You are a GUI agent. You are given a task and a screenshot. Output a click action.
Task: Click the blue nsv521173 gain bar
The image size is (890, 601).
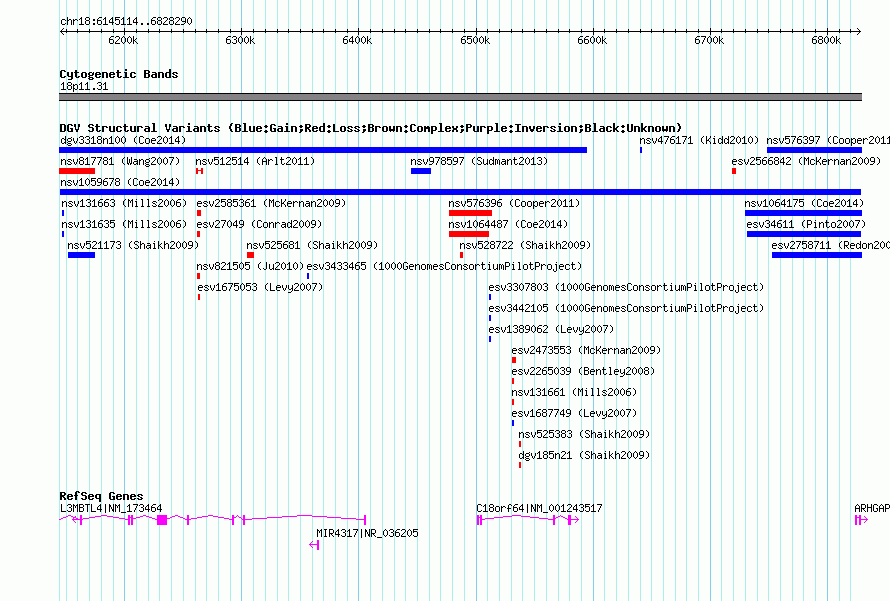pyautogui.click(x=81, y=255)
